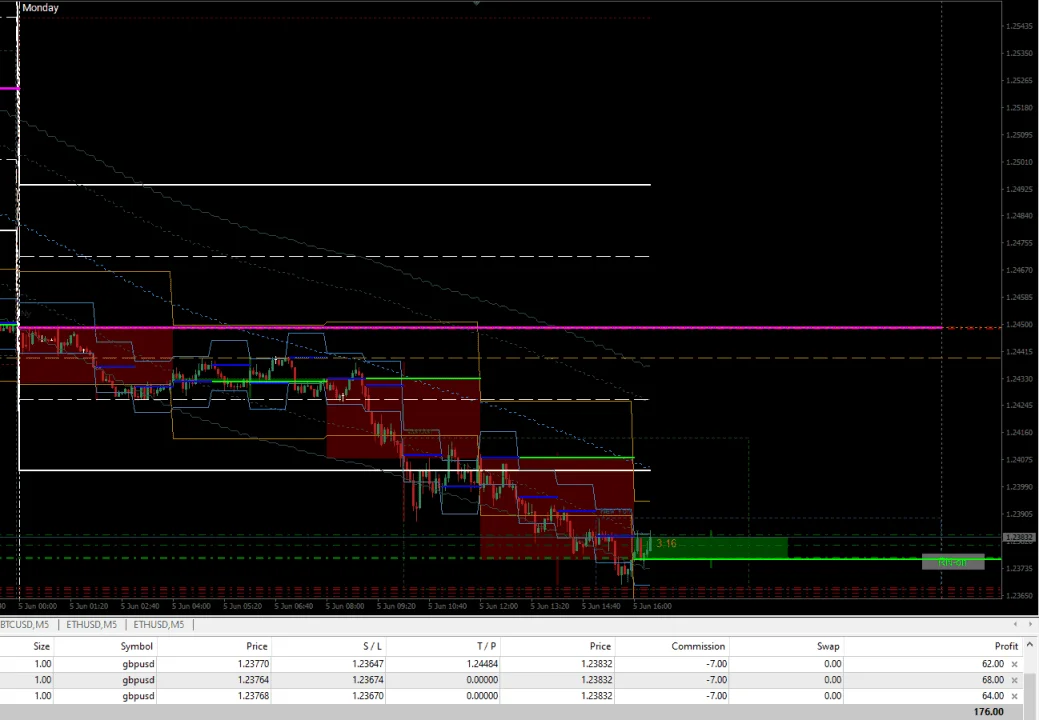The width and height of the screenshot is (1039, 720).
Task: Click gbpusd in the 1.23770 row
Action: coord(138,664)
